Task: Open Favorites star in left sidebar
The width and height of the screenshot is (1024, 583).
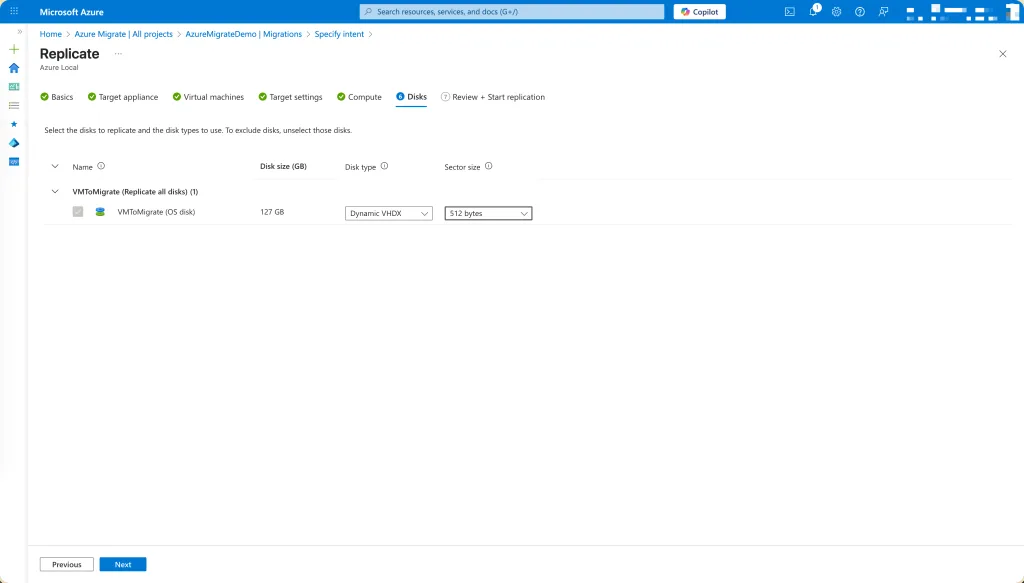Action: pyautogui.click(x=14, y=124)
